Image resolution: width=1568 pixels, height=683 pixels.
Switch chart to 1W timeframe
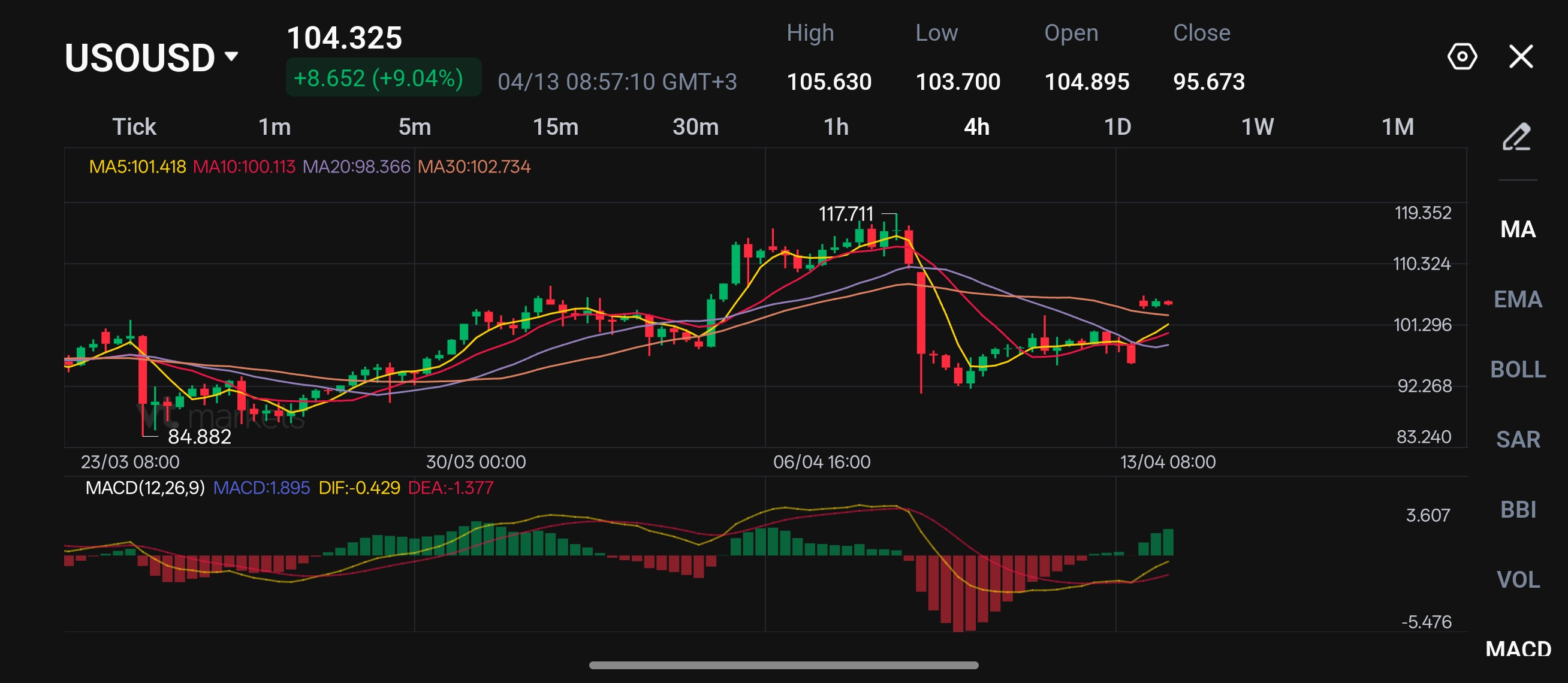pos(1257,127)
